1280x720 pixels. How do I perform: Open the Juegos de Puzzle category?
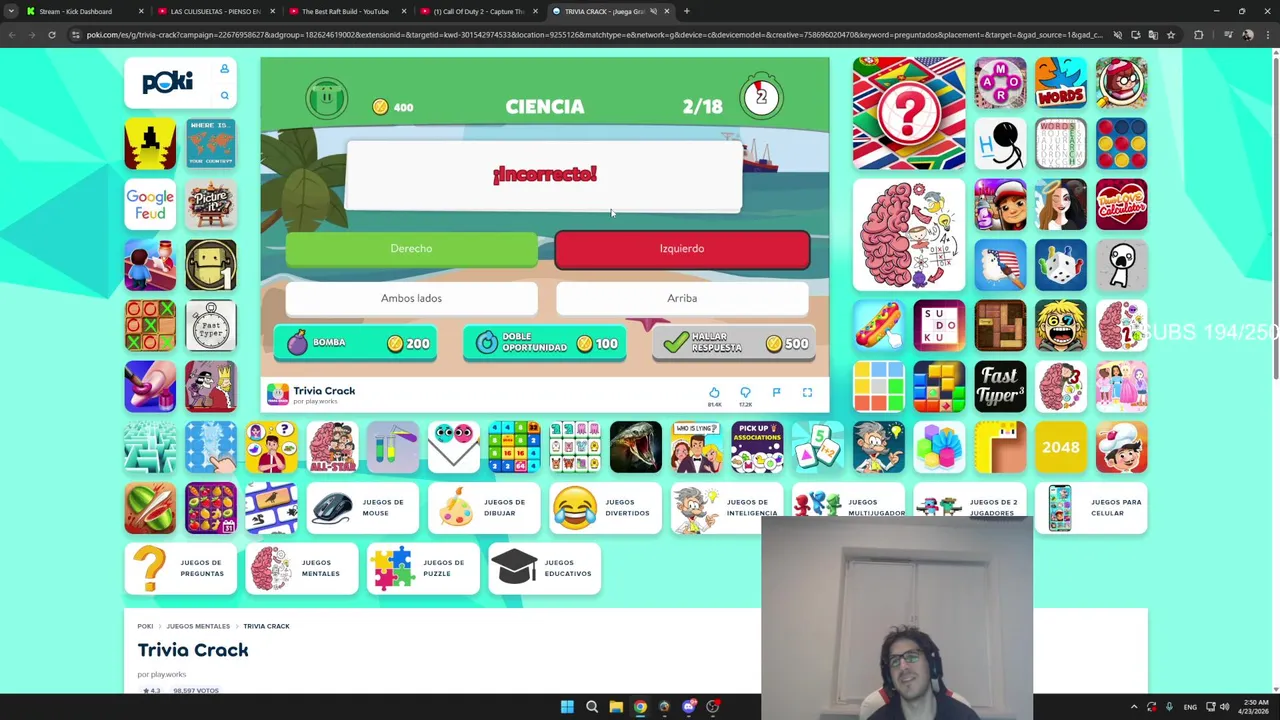pos(423,568)
